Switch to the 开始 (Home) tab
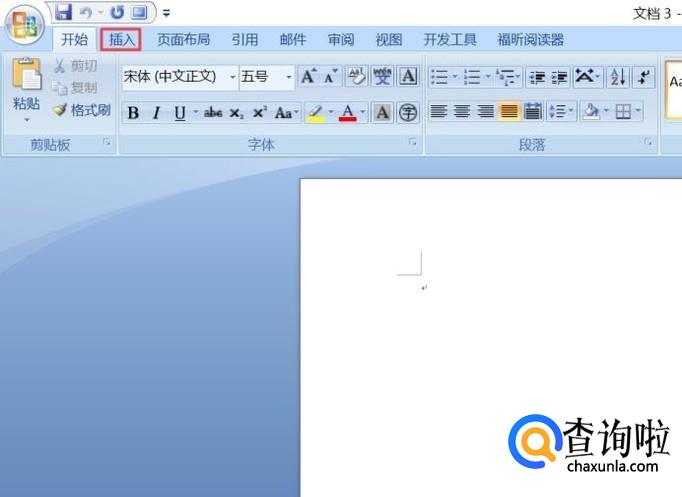The height and width of the screenshot is (497, 682). (74, 40)
